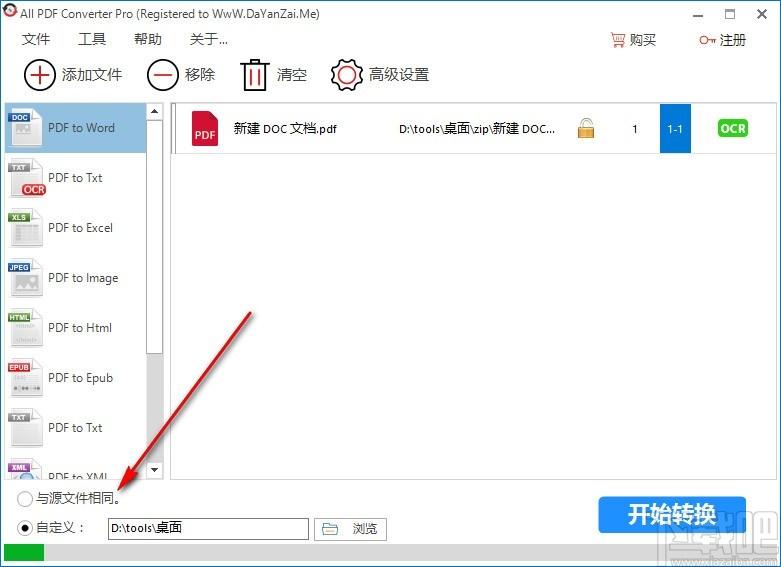781x567 pixels.
Task: Select the PDF to Html mode
Action: click(x=75, y=328)
